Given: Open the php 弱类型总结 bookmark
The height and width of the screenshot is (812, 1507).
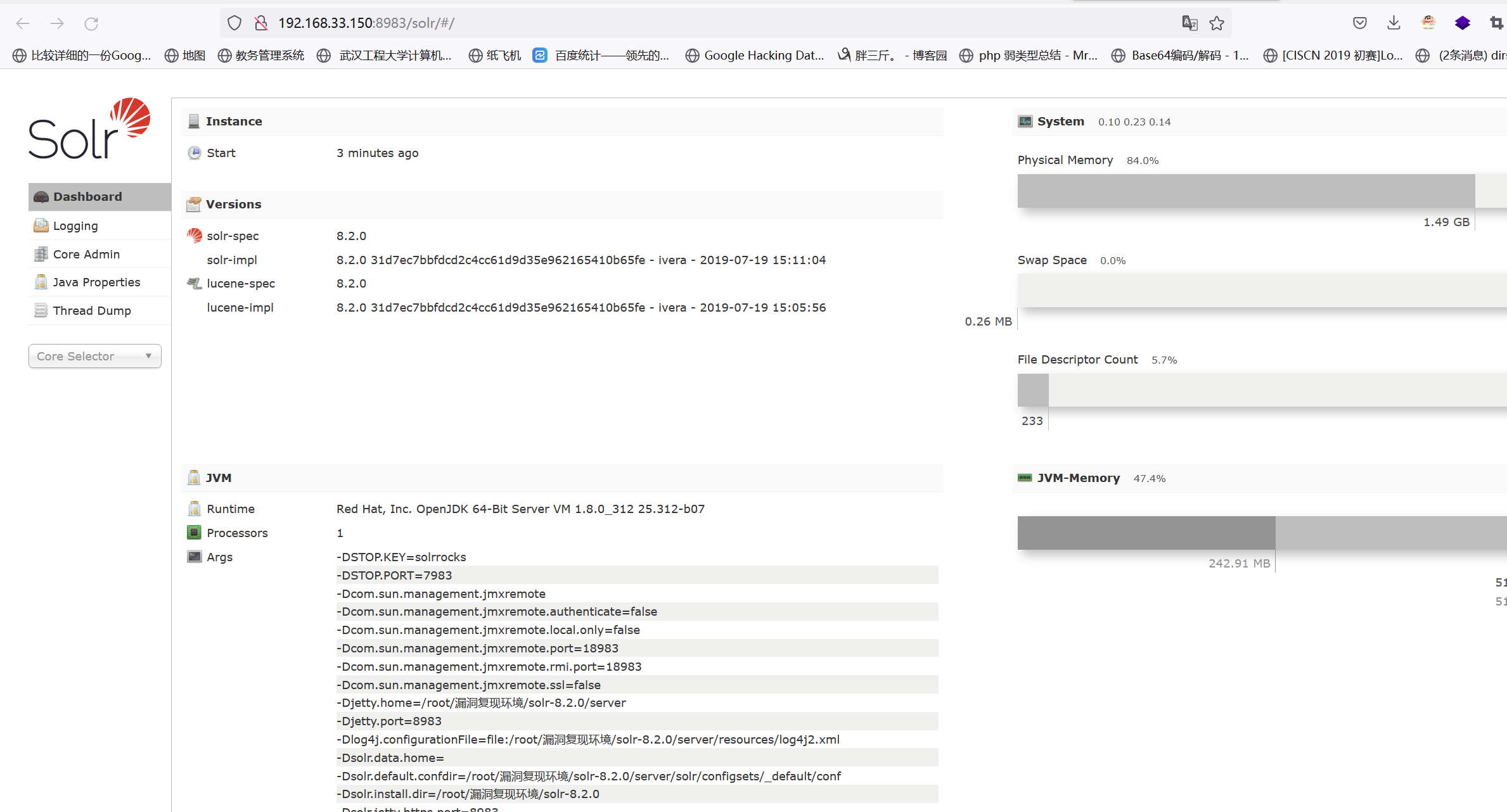Looking at the screenshot, I should (1029, 56).
